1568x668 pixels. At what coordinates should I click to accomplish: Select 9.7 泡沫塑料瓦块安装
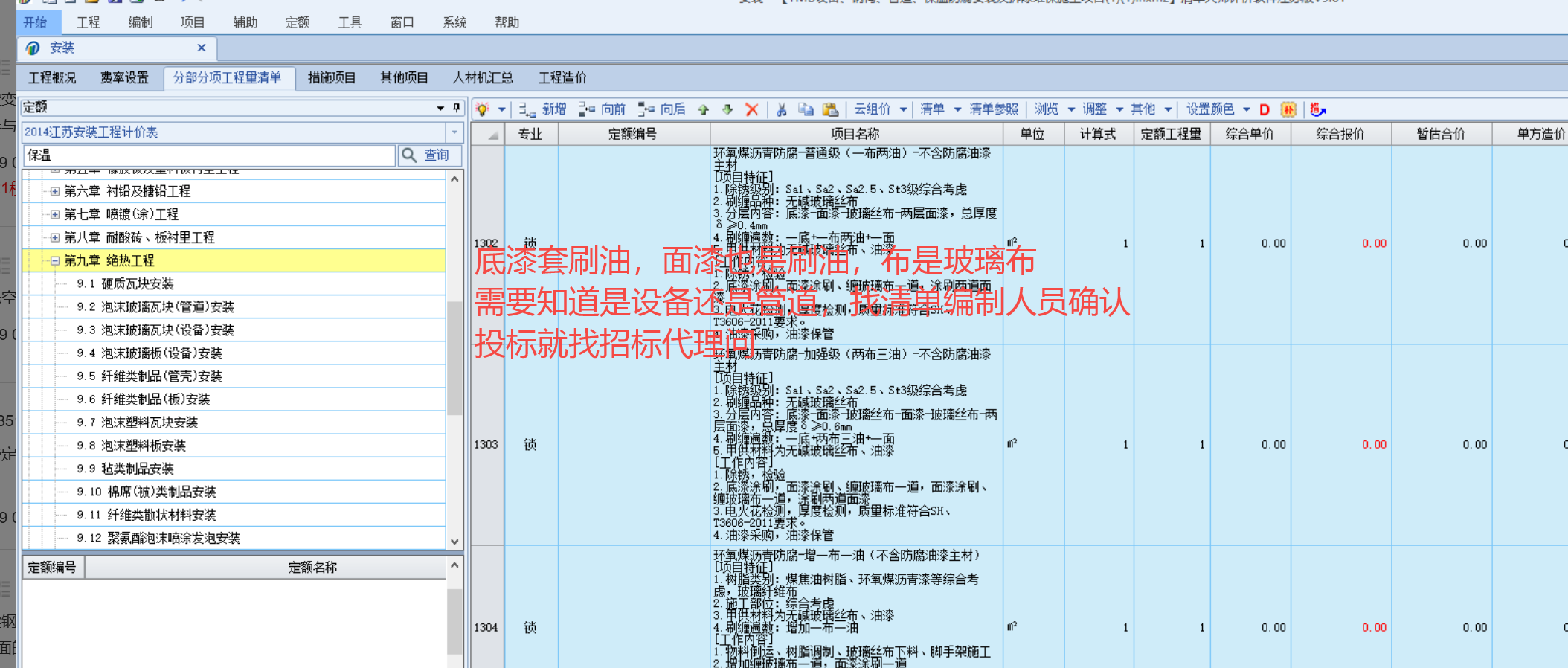(x=138, y=423)
